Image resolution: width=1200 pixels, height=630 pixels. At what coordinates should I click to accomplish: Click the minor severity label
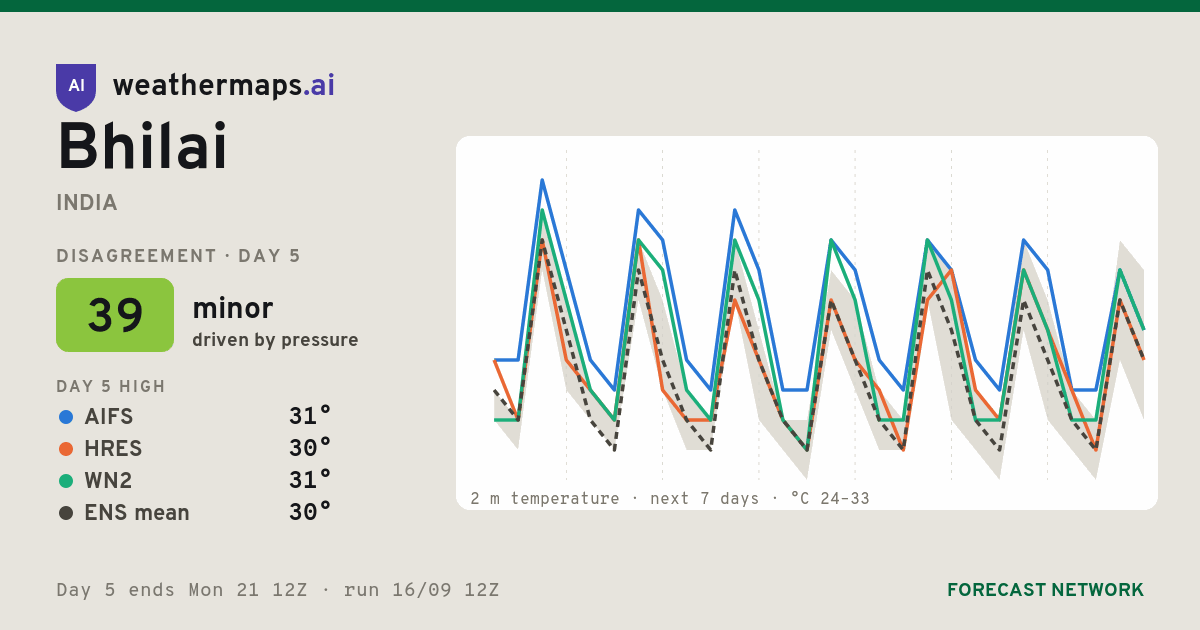[233, 308]
